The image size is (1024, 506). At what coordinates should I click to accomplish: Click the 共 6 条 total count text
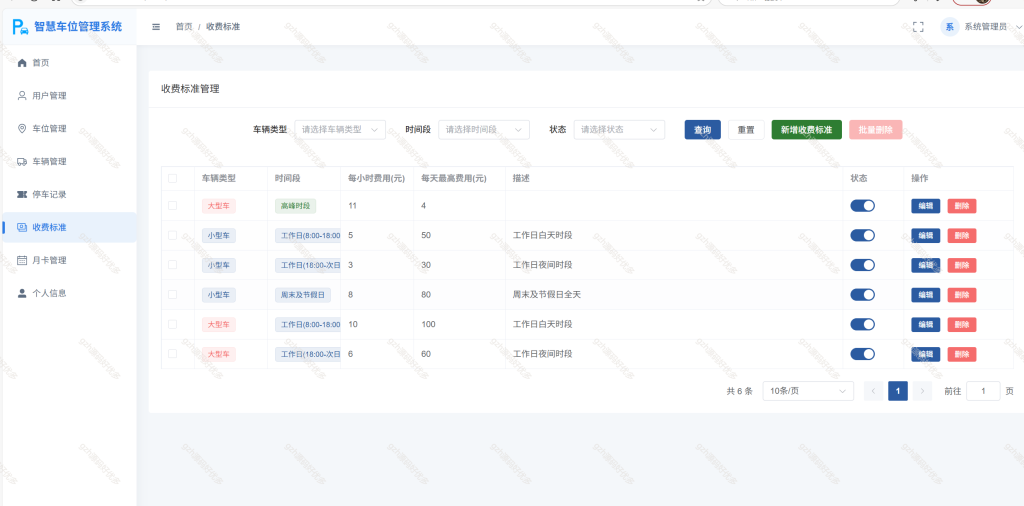point(739,392)
